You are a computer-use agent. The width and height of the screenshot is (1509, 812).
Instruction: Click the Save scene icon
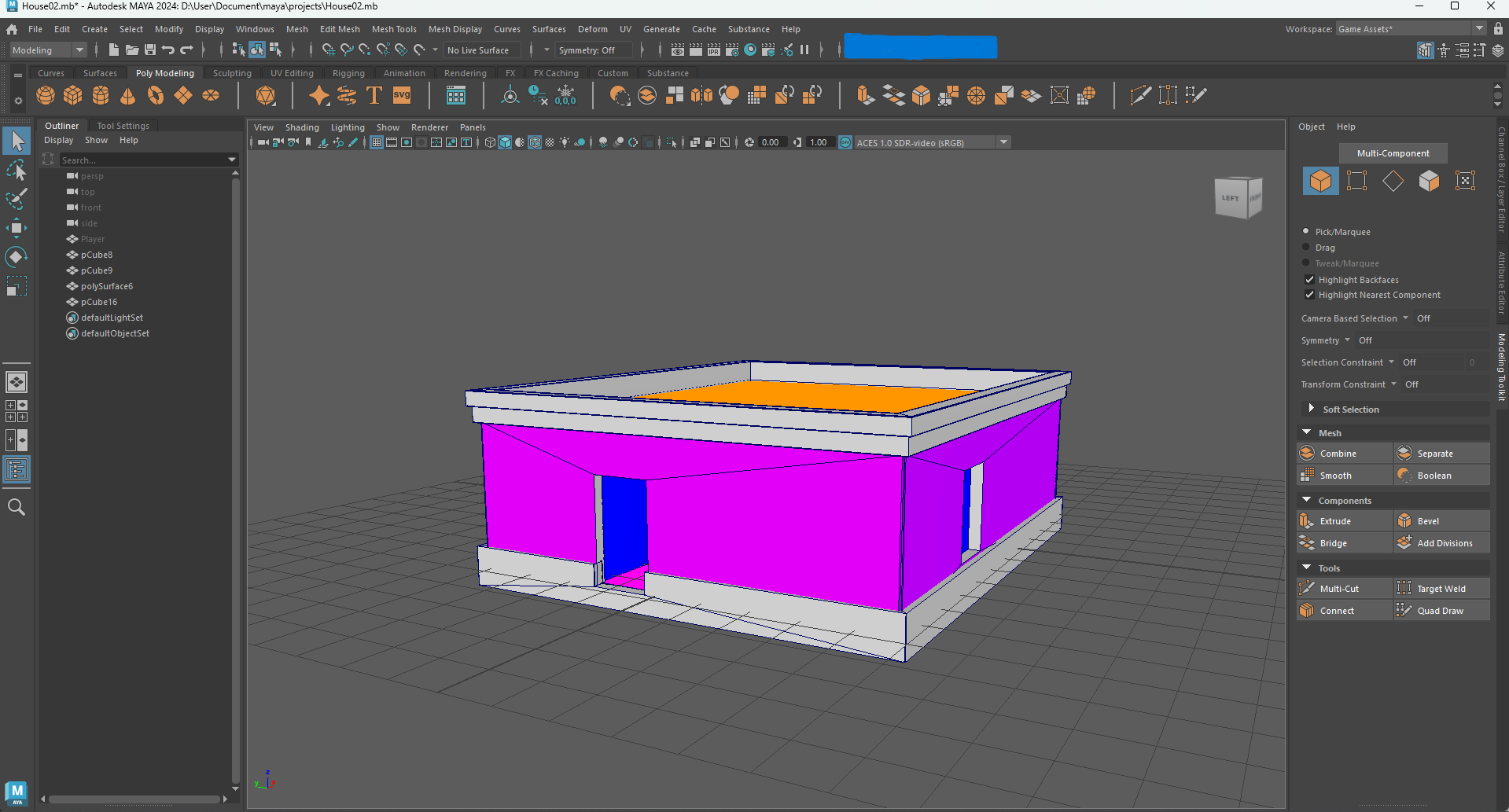click(x=149, y=50)
